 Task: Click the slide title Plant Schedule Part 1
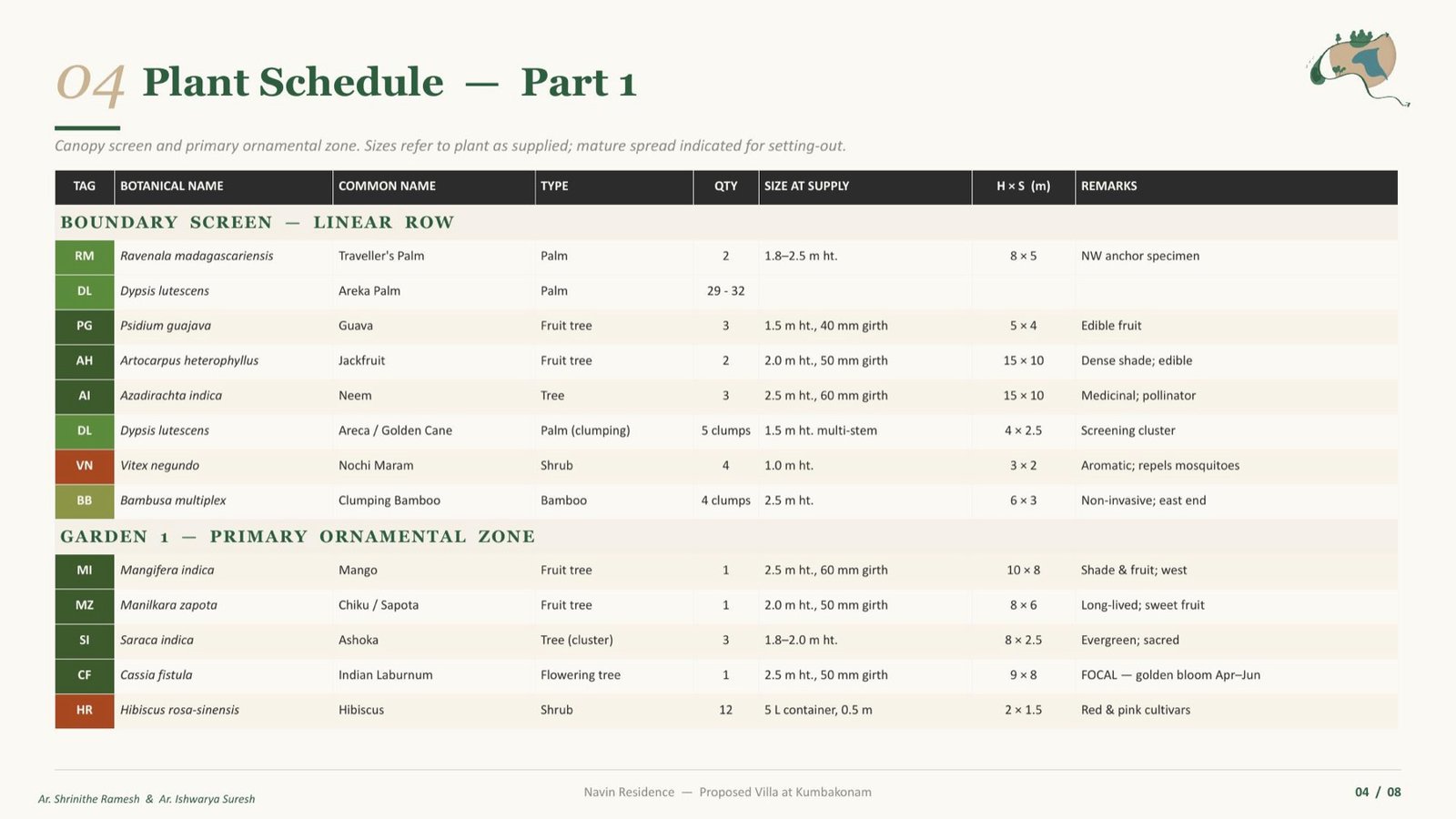coord(389,82)
